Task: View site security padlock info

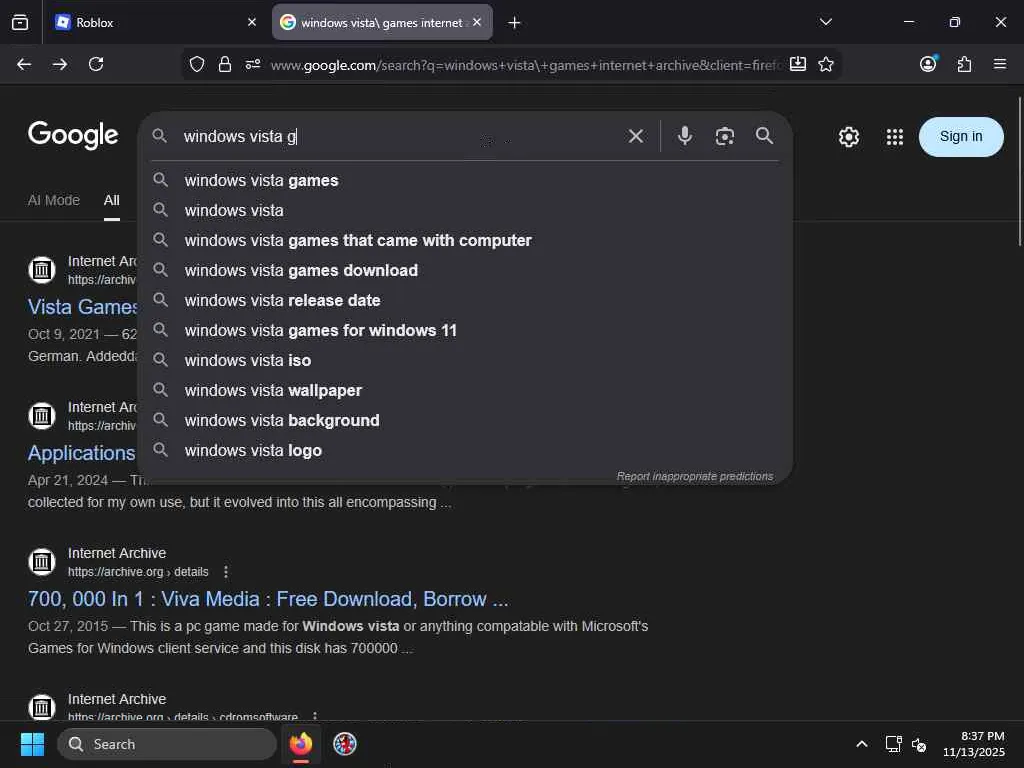Action: [x=225, y=64]
